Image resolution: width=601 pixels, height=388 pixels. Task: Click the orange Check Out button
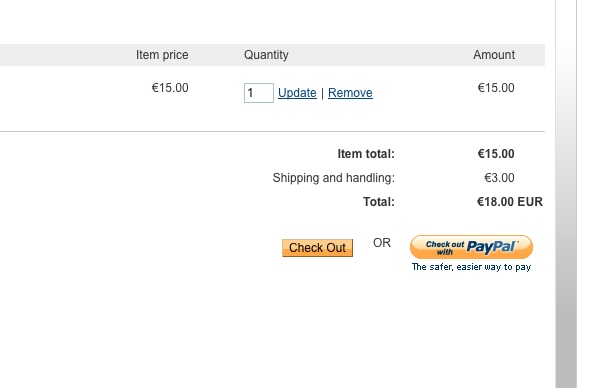(317, 248)
